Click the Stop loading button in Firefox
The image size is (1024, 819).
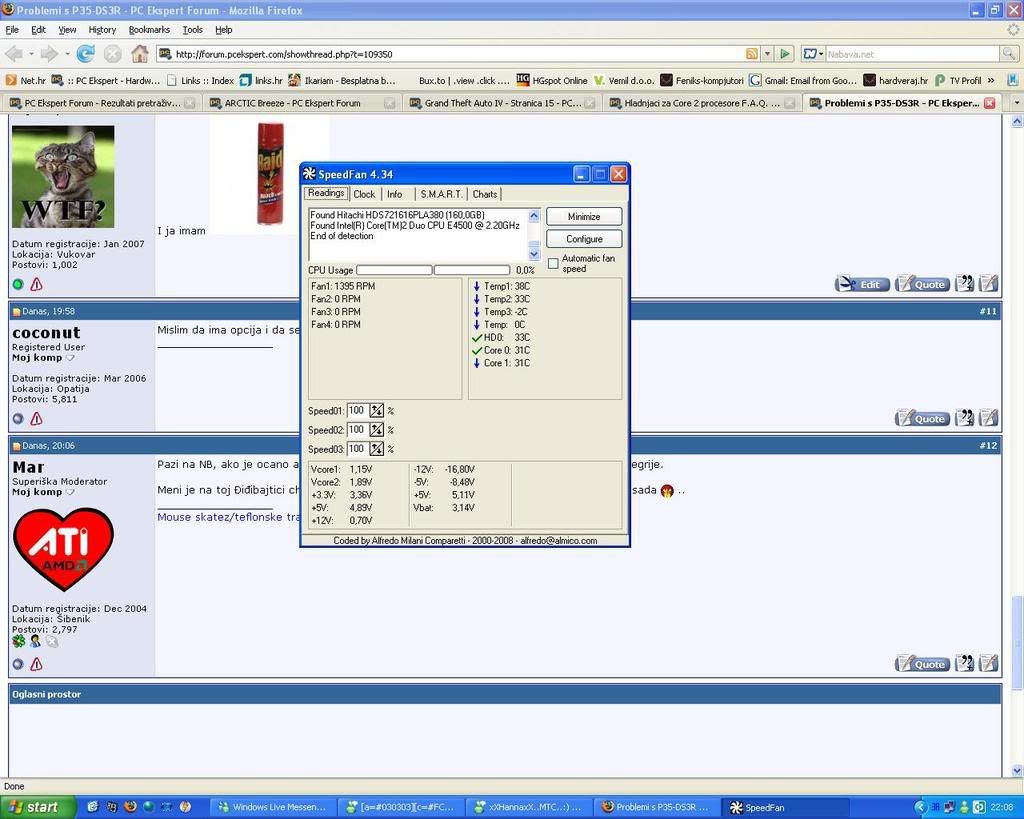click(x=113, y=54)
